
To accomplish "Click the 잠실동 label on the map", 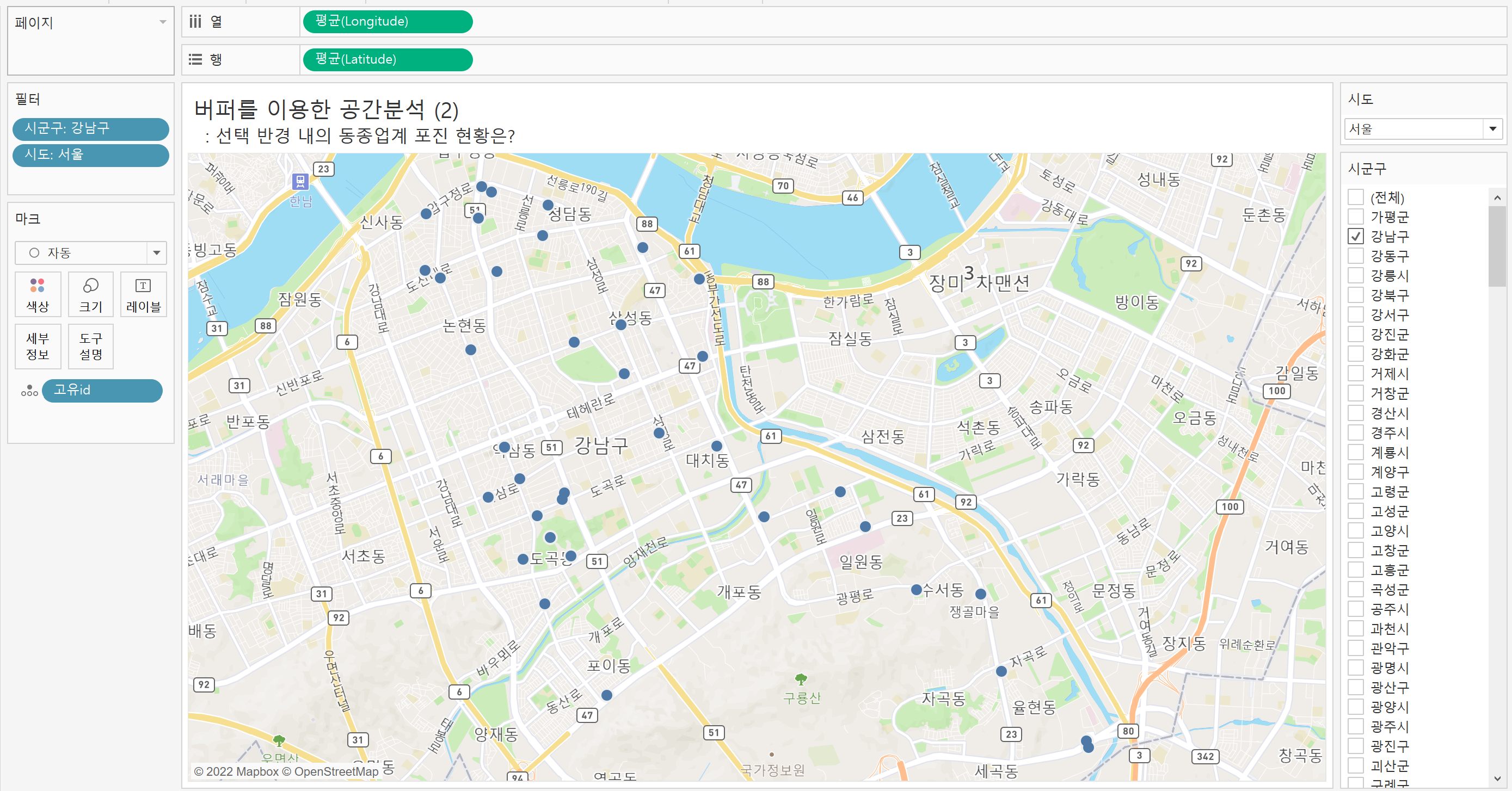I will (x=849, y=338).
